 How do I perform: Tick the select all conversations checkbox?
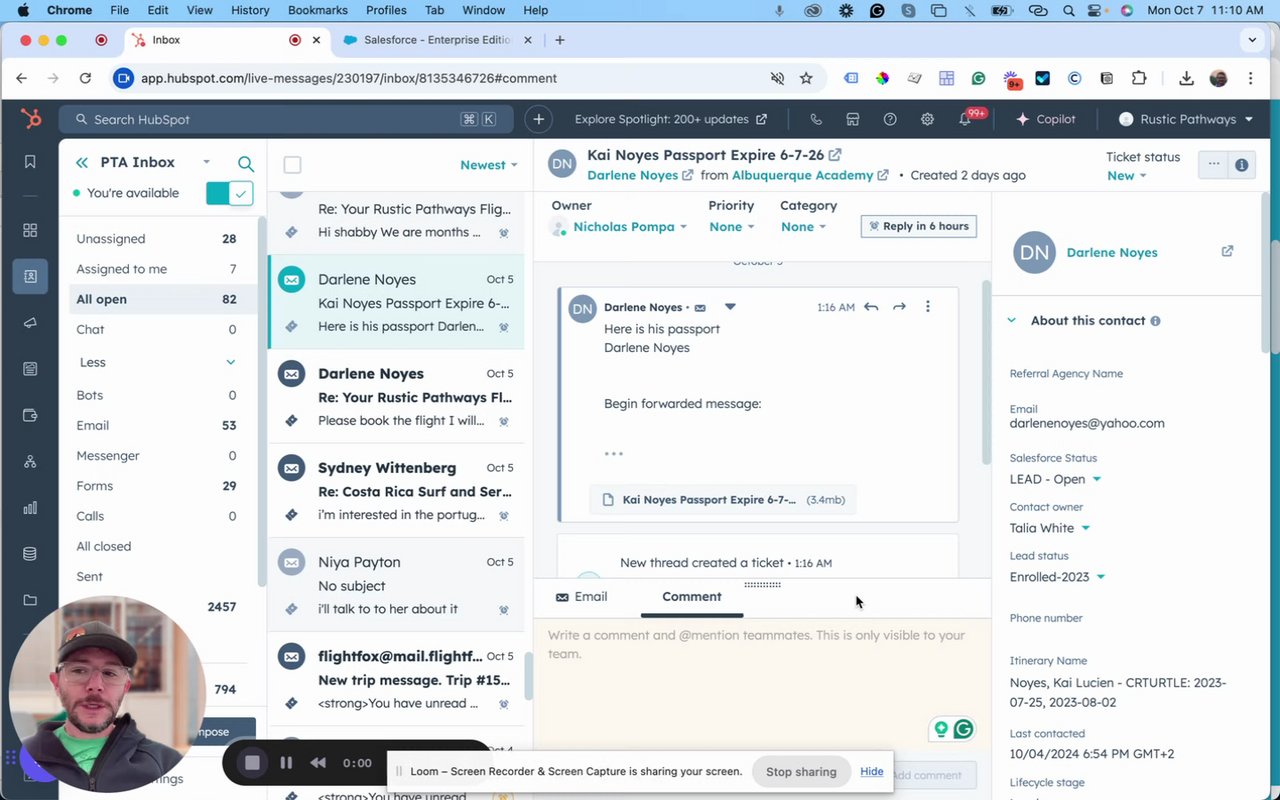click(x=292, y=165)
